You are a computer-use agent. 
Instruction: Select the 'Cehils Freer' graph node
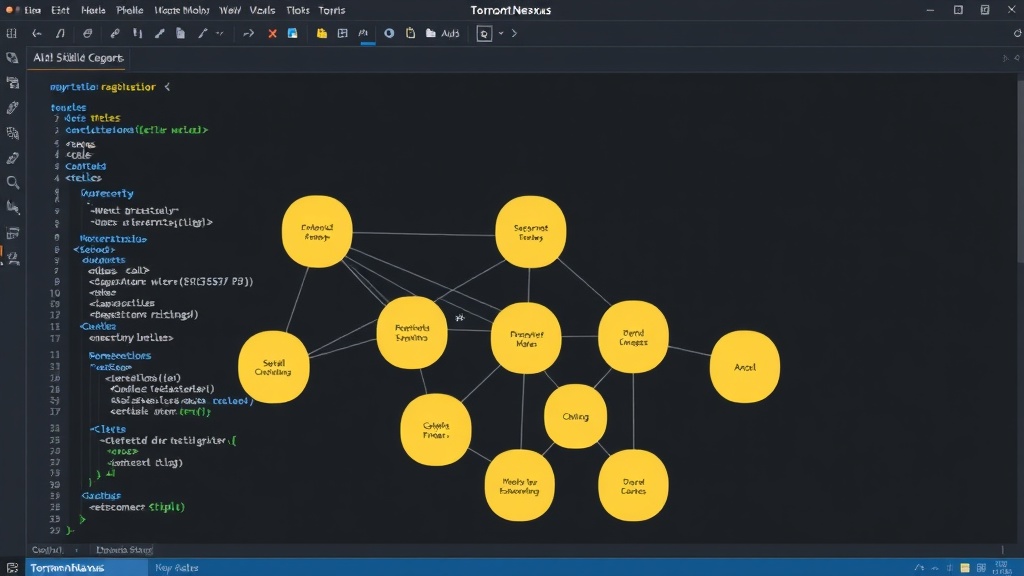click(436, 430)
